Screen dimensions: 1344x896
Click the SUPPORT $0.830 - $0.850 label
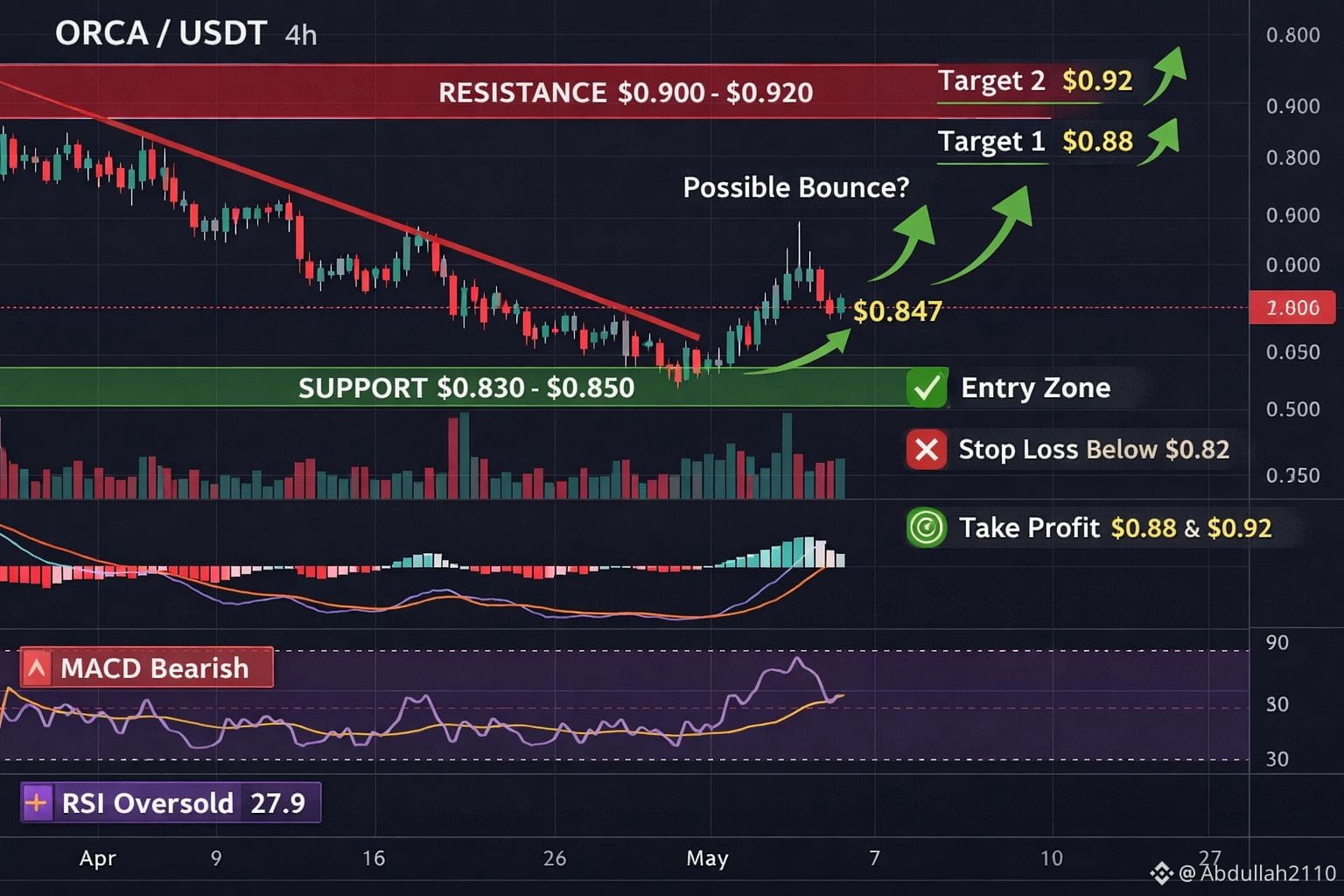pyautogui.click(x=466, y=388)
